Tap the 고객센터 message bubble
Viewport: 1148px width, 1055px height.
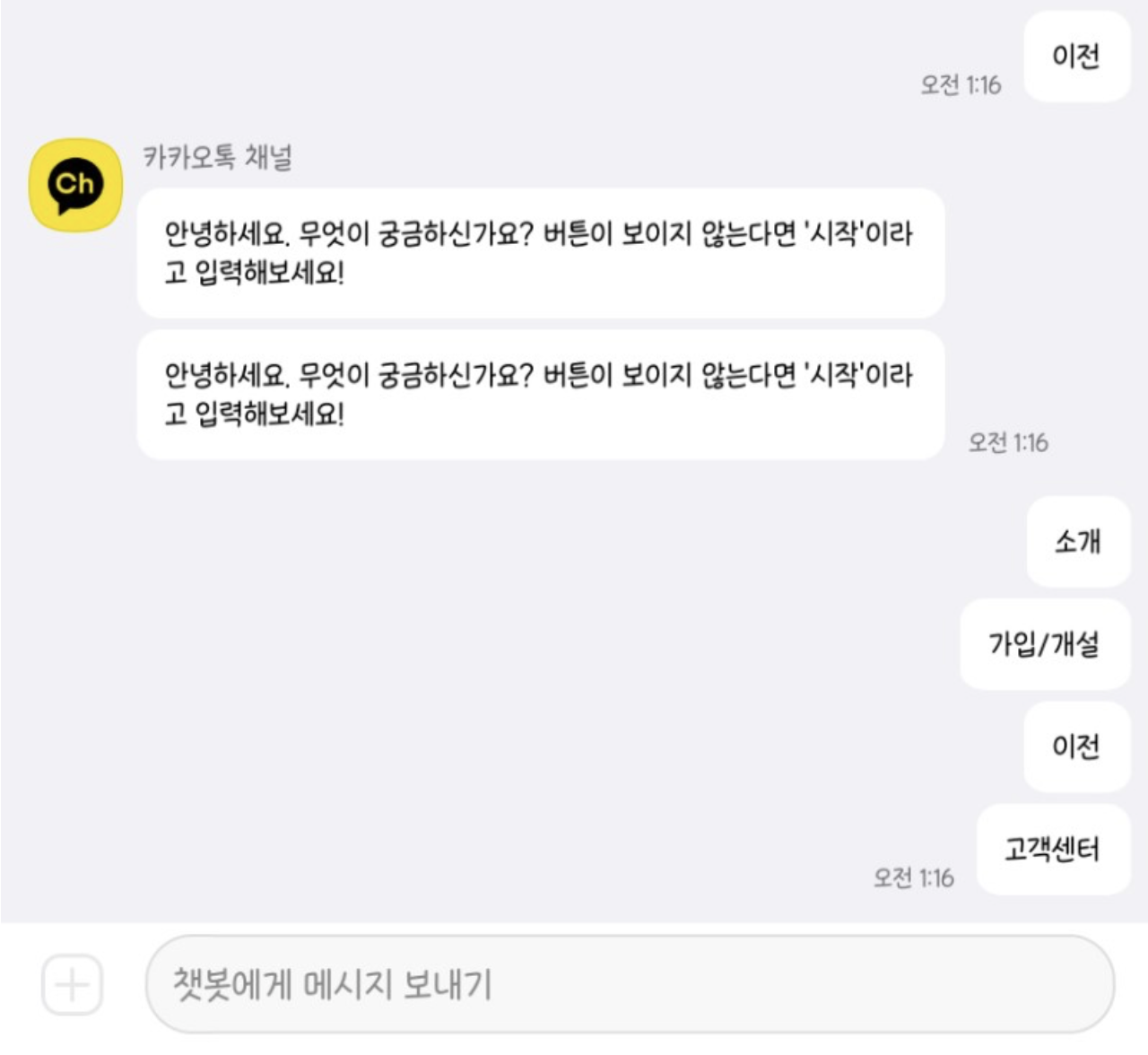click(1053, 849)
